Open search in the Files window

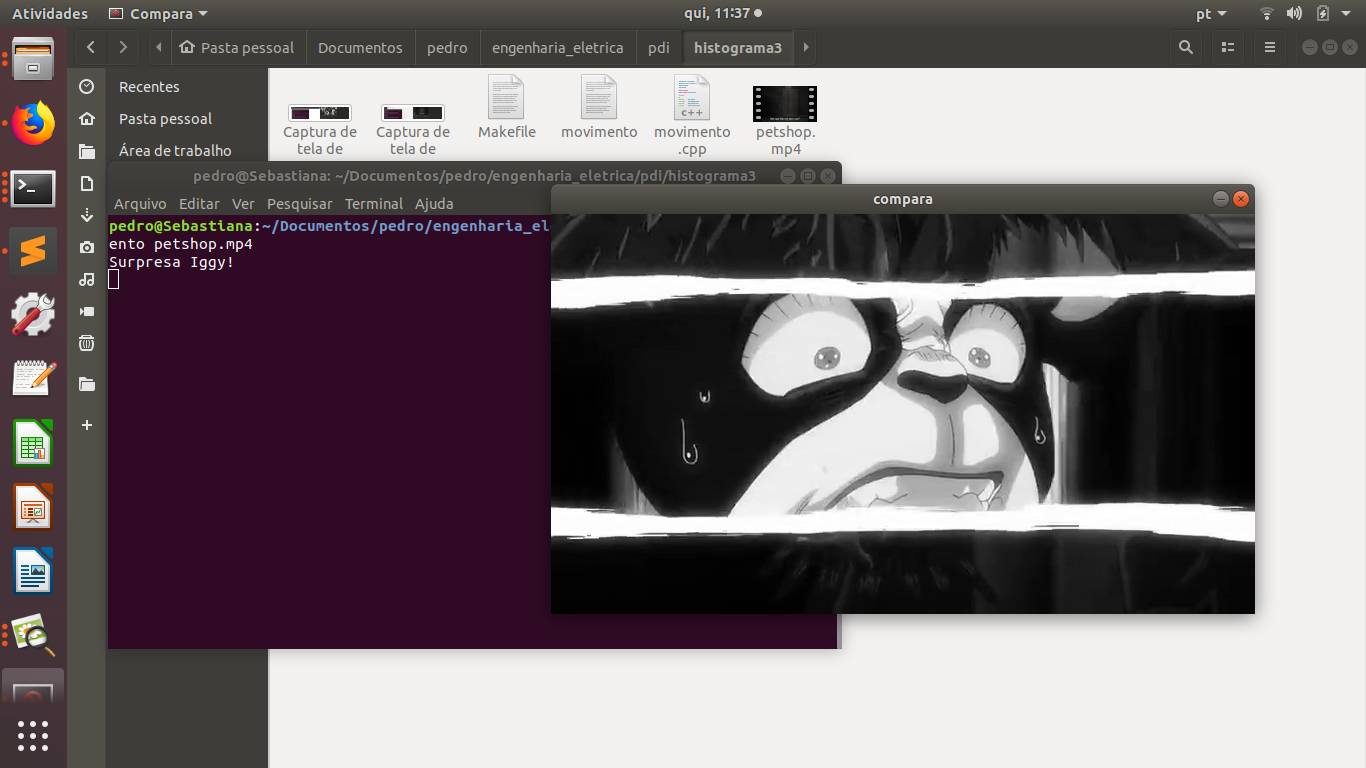pos(1186,47)
